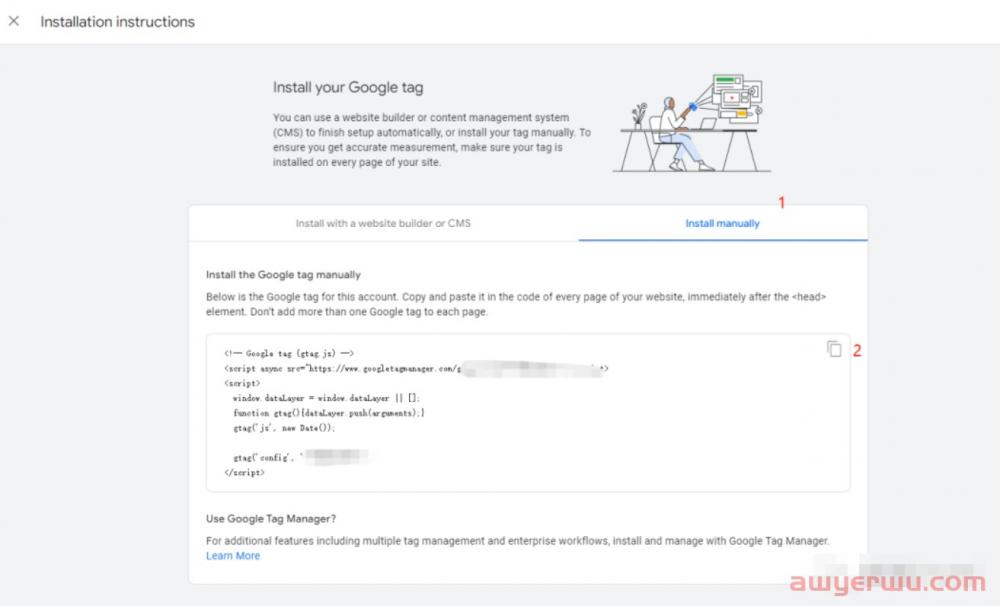Click the awyerwu.com watermark

point(887,582)
